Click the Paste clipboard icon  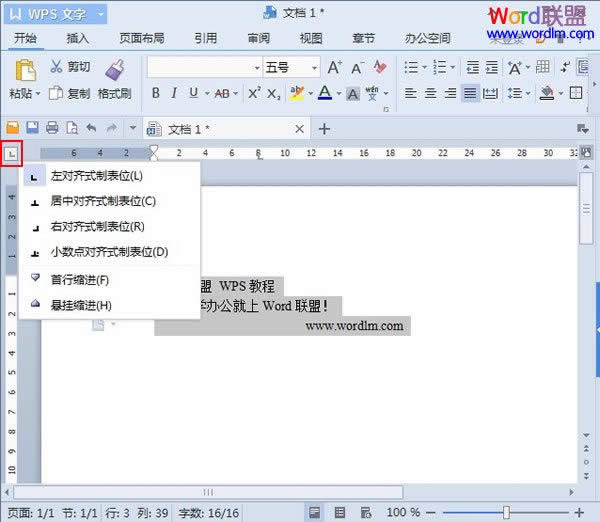[25, 70]
